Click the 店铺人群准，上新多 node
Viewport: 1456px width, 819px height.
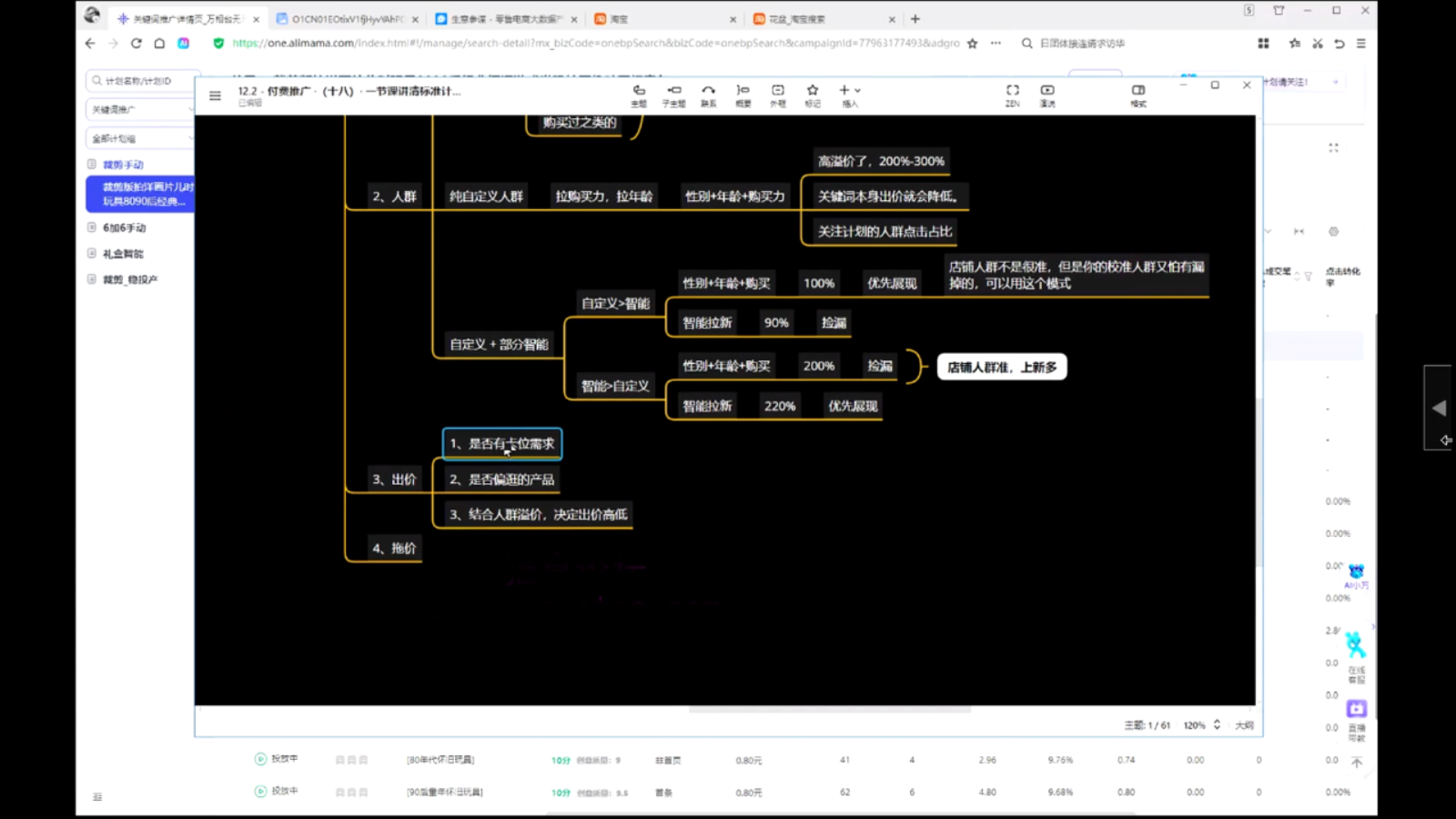point(1001,368)
